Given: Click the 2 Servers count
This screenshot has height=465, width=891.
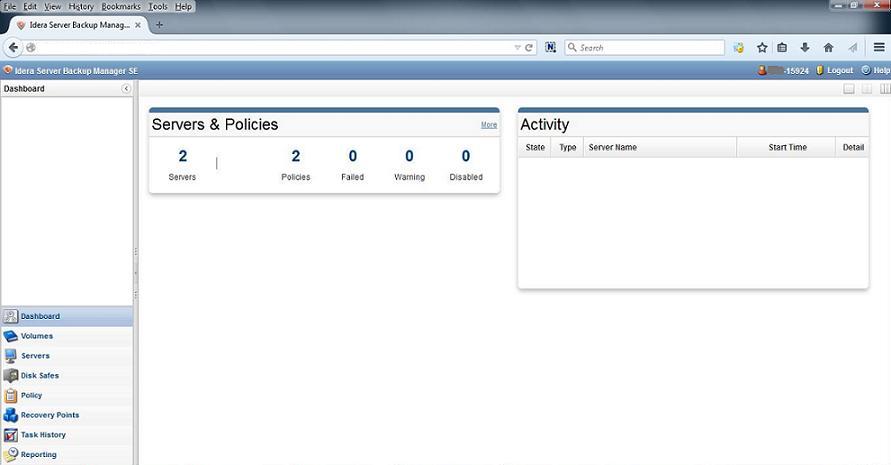Looking at the screenshot, I should [182, 156].
